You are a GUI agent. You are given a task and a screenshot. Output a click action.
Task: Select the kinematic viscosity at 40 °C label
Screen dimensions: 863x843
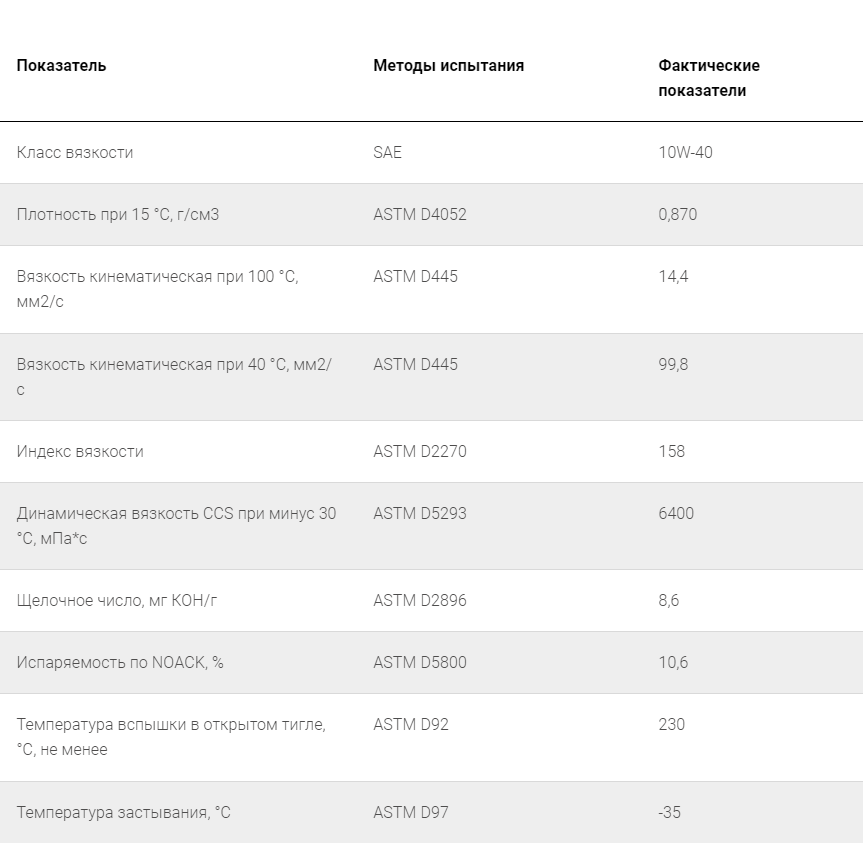point(174,376)
